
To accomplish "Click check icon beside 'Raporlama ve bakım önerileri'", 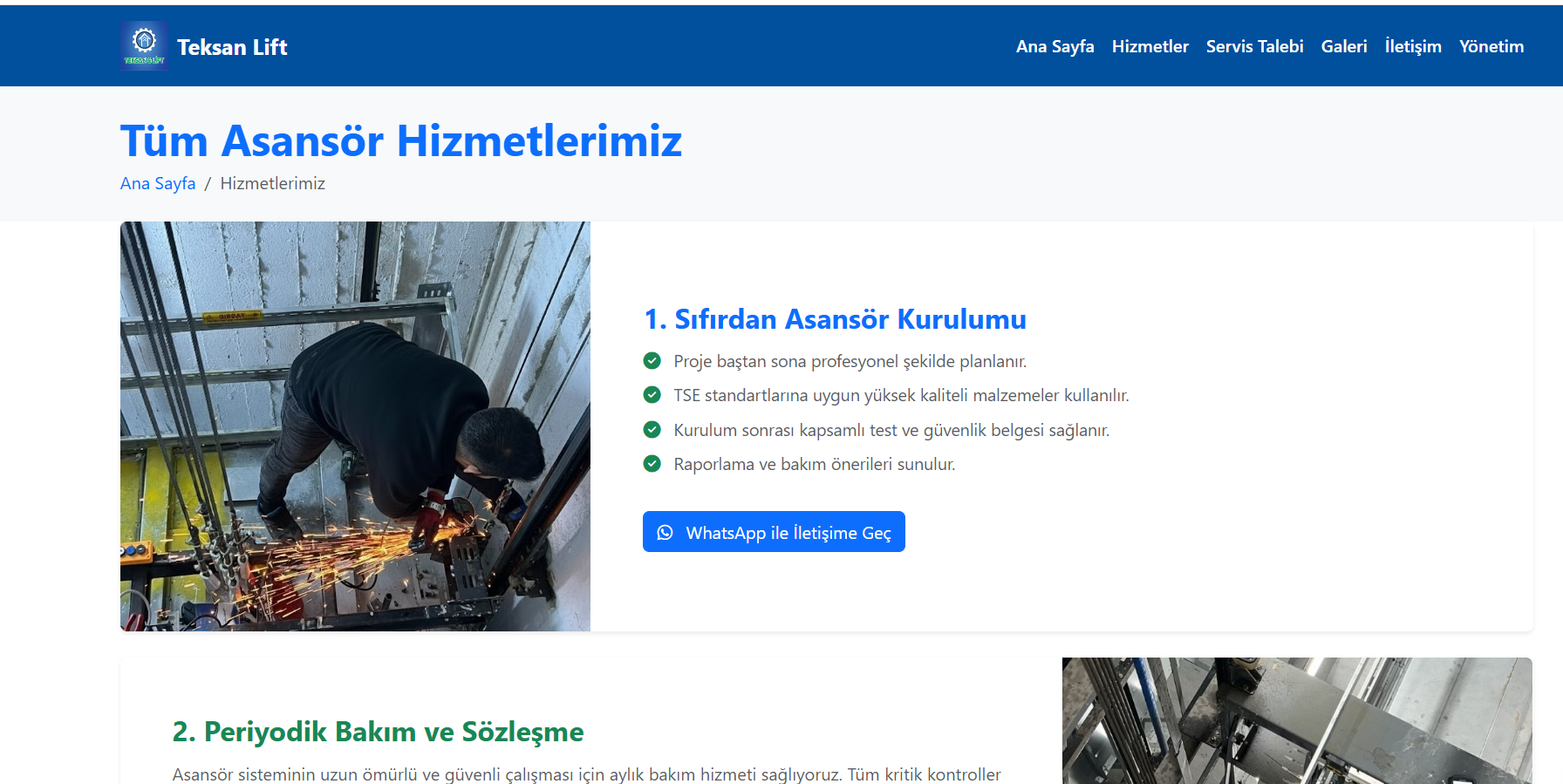I will (x=652, y=464).
